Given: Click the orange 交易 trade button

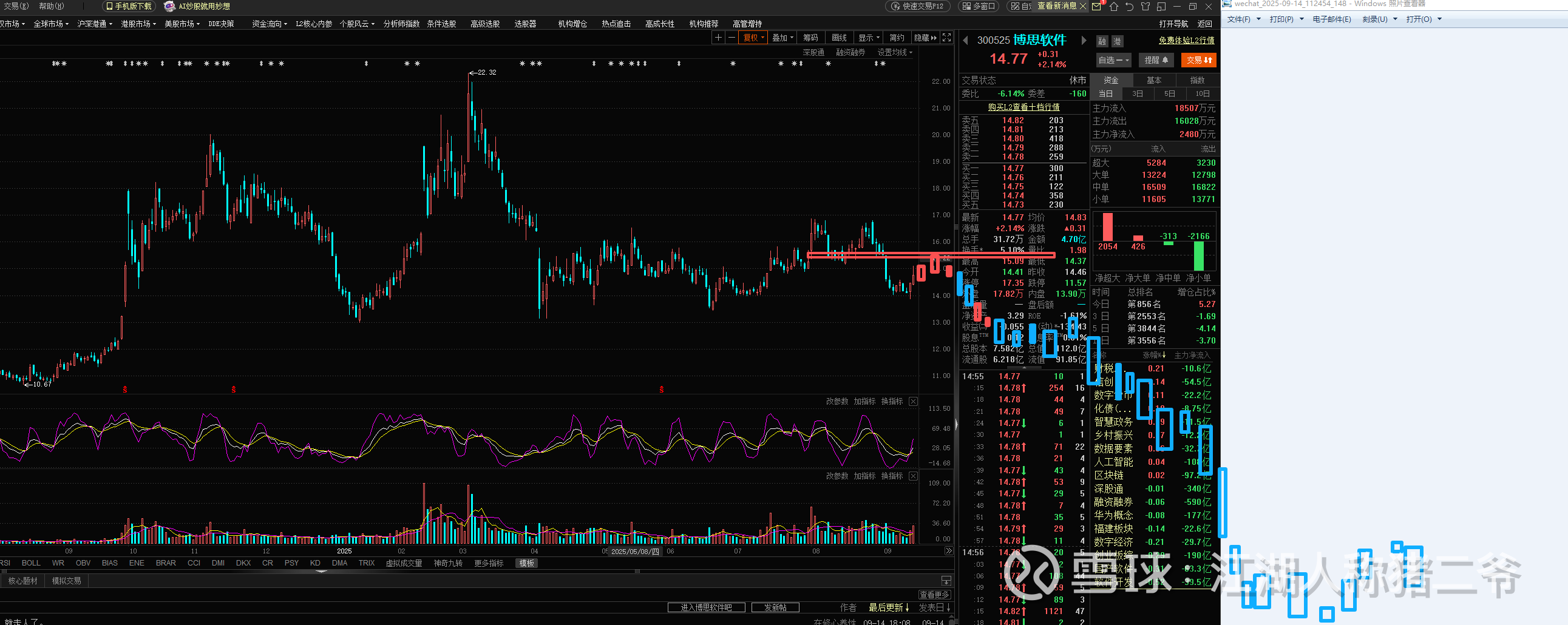Looking at the screenshot, I should click(x=1198, y=60).
